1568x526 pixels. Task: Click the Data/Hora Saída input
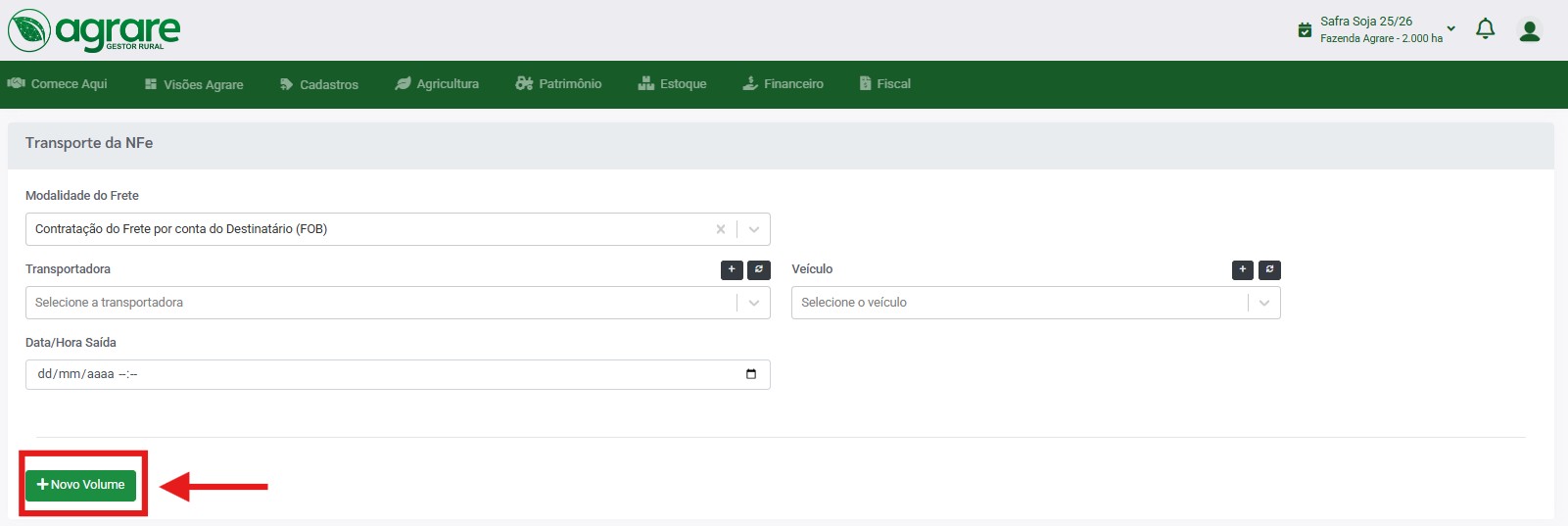coord(398,374)
